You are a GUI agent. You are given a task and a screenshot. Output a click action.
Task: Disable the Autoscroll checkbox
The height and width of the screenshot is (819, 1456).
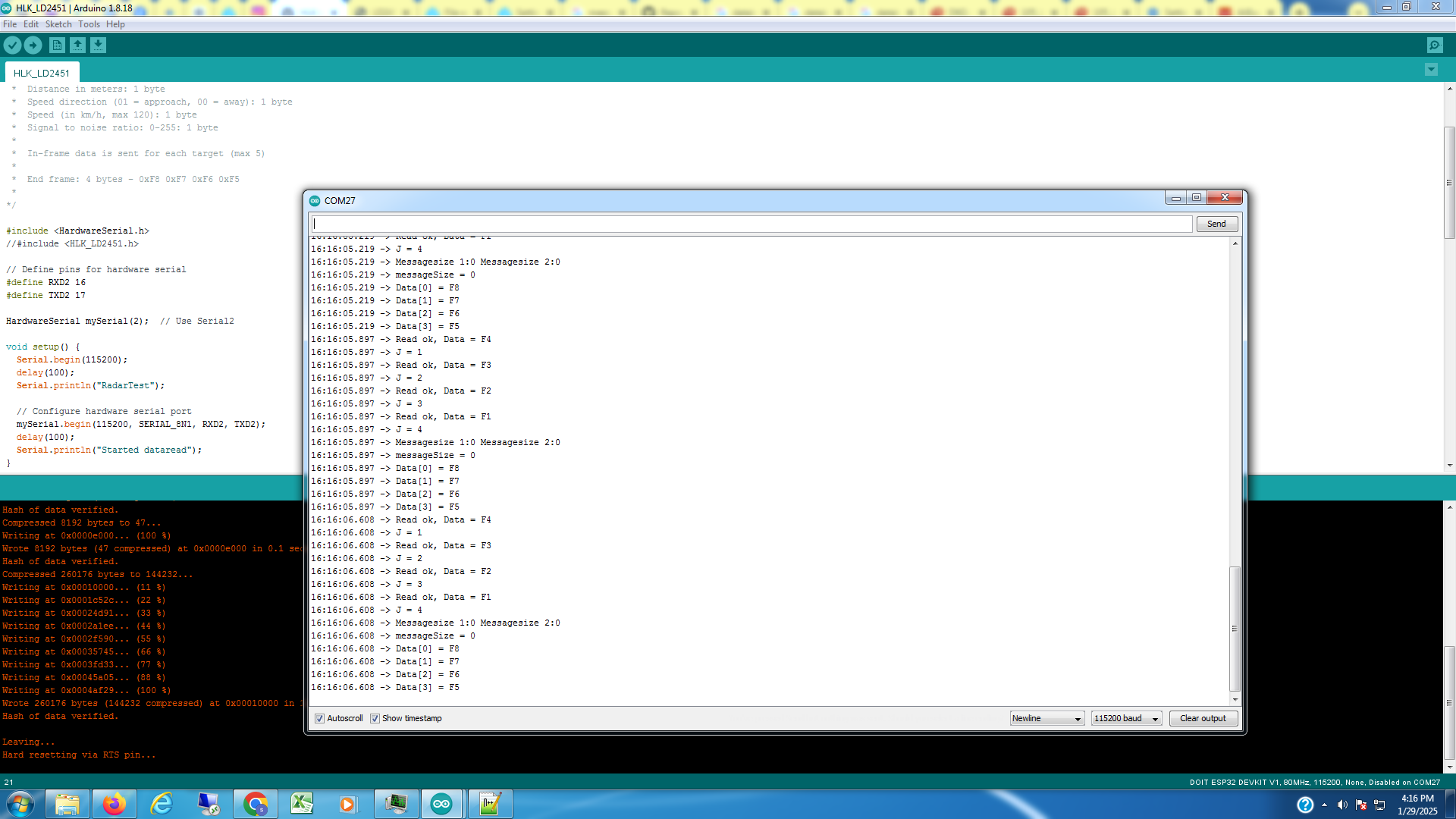click(x=320, y=718)
